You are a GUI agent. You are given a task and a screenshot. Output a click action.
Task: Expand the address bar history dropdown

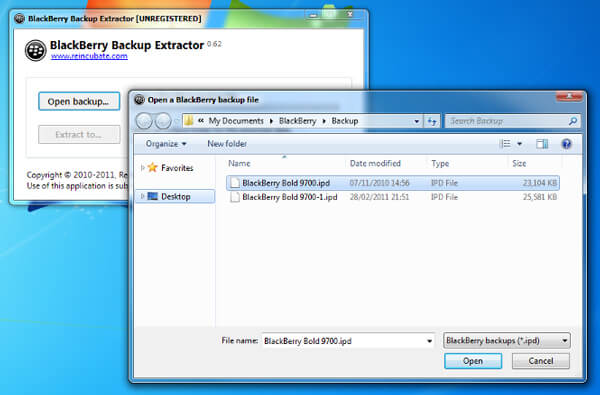click(416, 121)
